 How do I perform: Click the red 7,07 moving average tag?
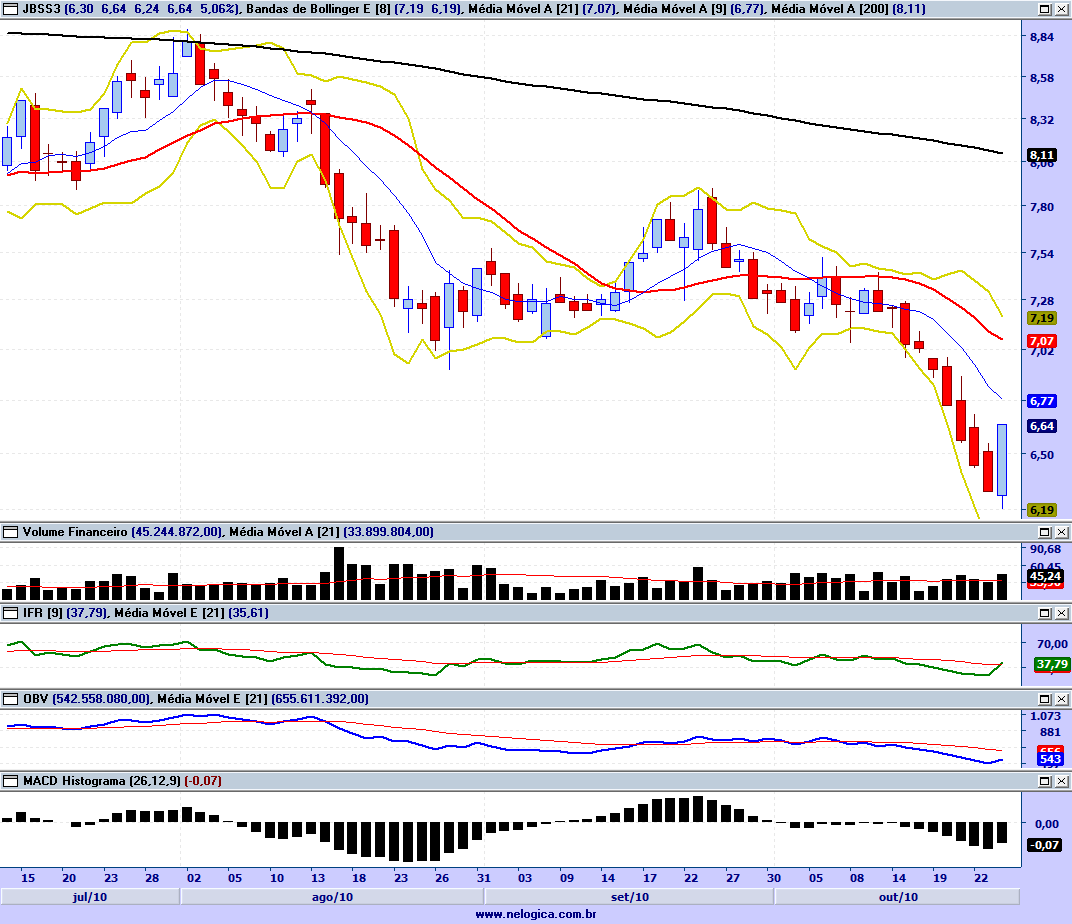[1042, 340]
